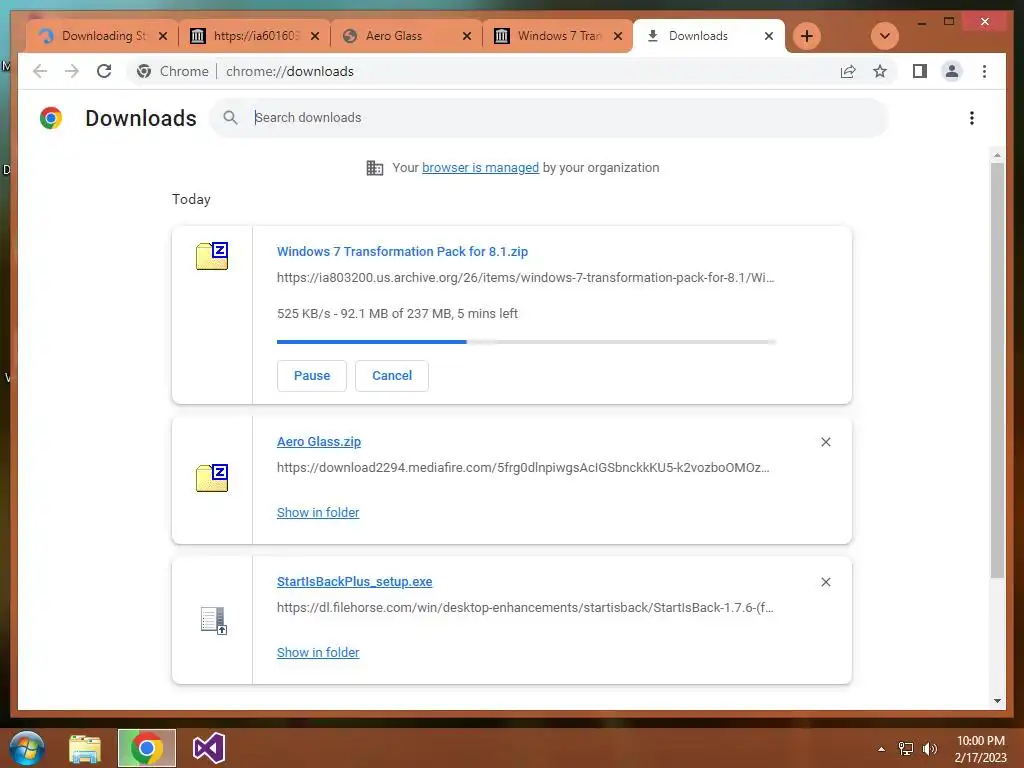Image resolution: width=1024 pixels, height=768 pixels.
Task: Open the profile avatar menu
Action: (x=952, y=71)
